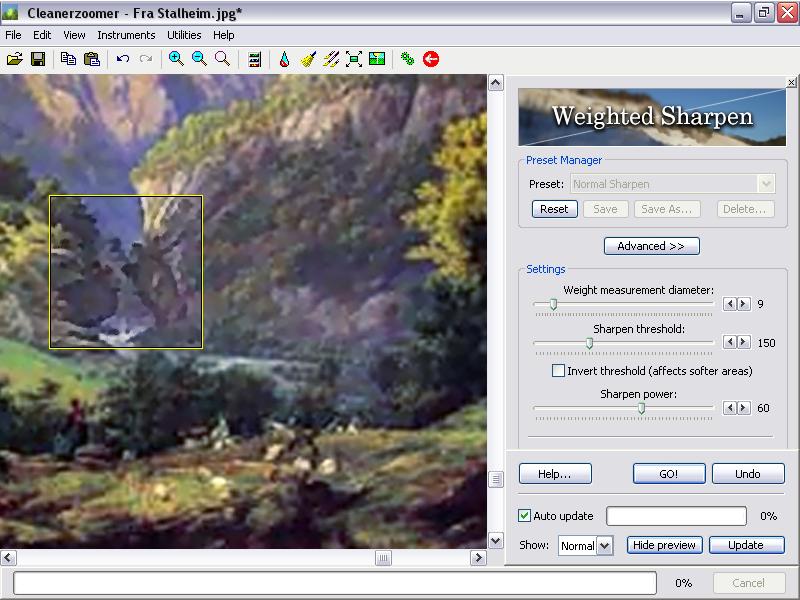The width and height of the screenshot is (800, 600).
Task: Click the horizontal scrollbar thumb
Action: click(383, 558)
